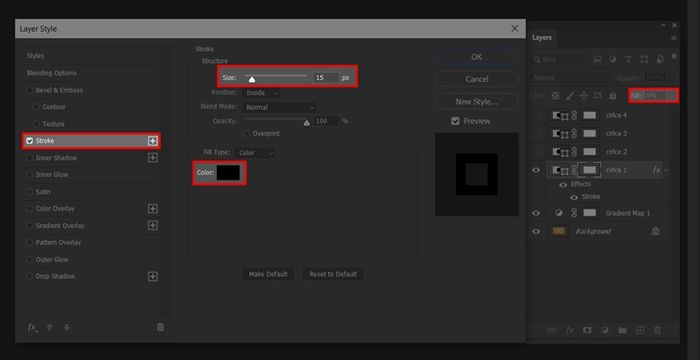700x360 pixels.
Task: Hide the circle 1 layer with its eye
Action: click(x=536, y=170)
